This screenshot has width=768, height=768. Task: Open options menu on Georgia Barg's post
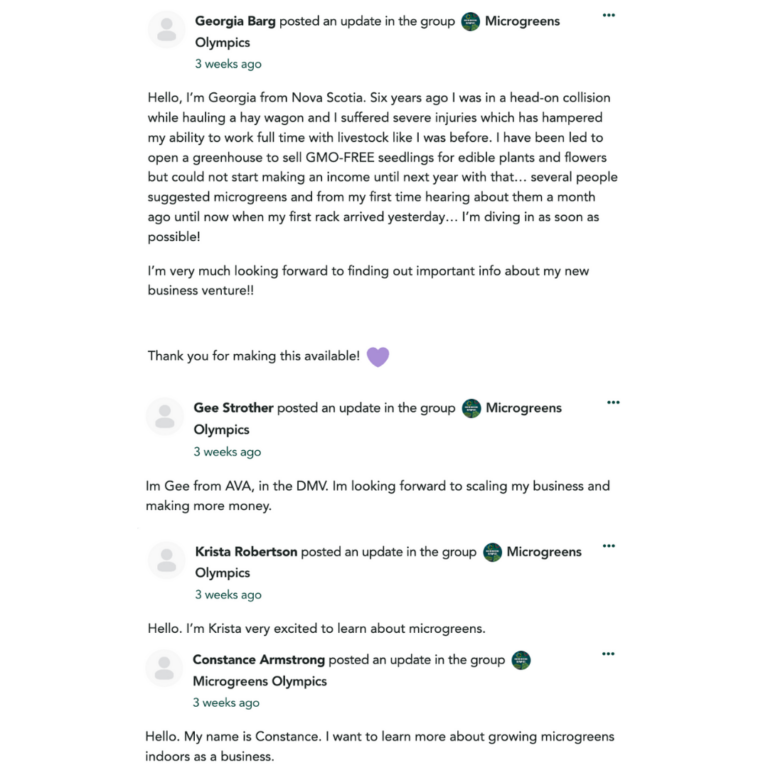609,15
